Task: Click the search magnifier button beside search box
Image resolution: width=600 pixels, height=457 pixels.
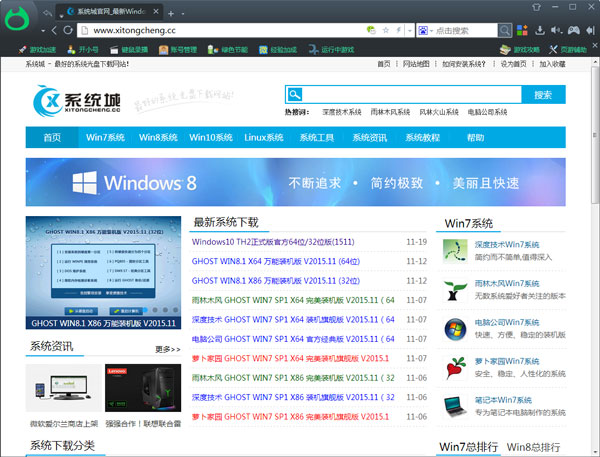Action: click(505, 30)
